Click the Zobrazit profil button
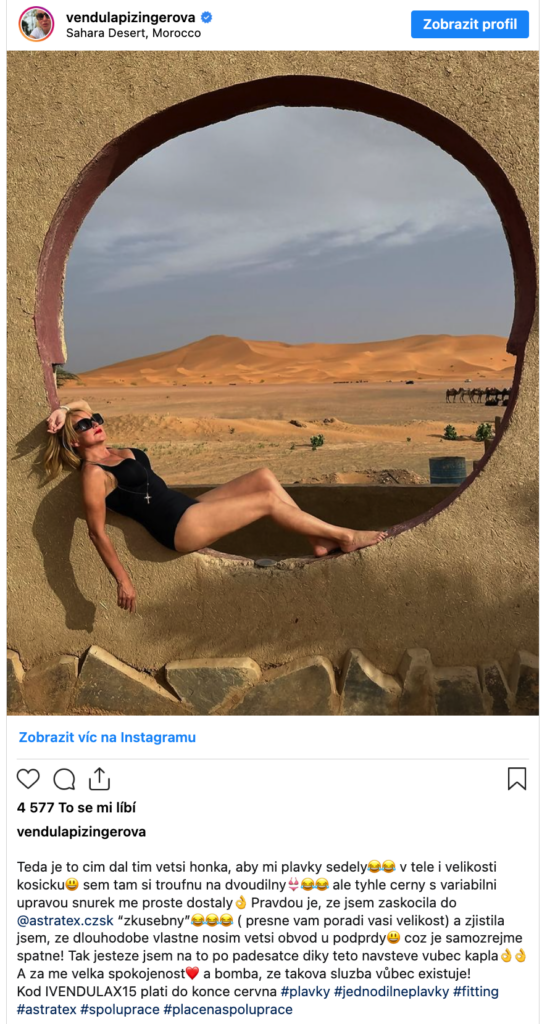Image resolution: width=542 pixels, height=1024 pixels. coord(470,24)
